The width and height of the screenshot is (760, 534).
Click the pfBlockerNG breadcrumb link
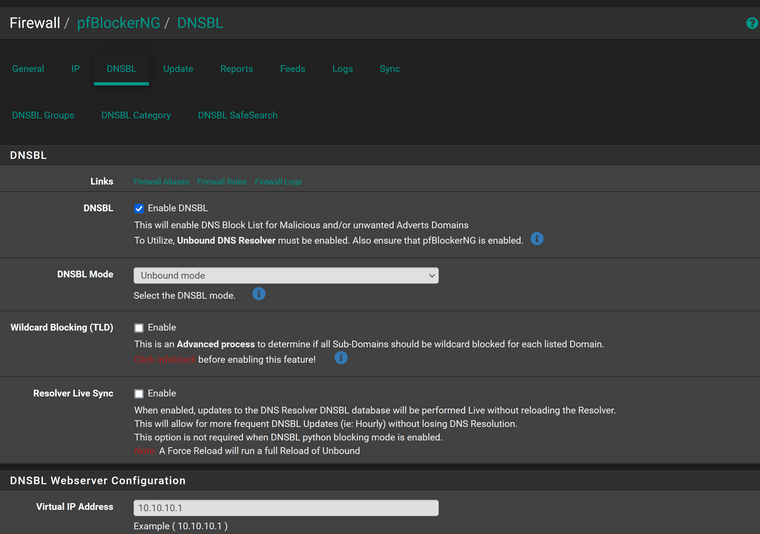119,23
